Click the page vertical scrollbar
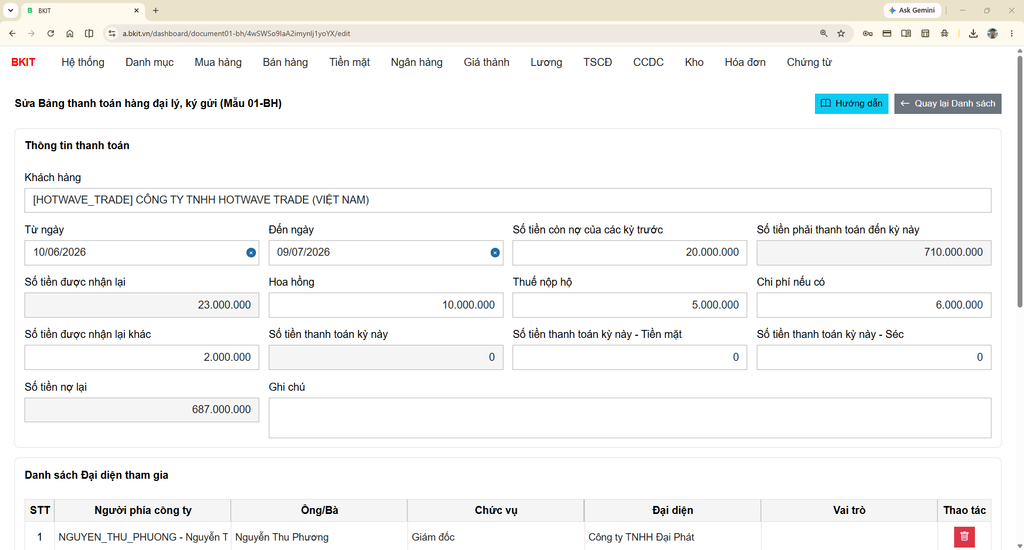The image size is (1024, 550). pos(1019,183)
